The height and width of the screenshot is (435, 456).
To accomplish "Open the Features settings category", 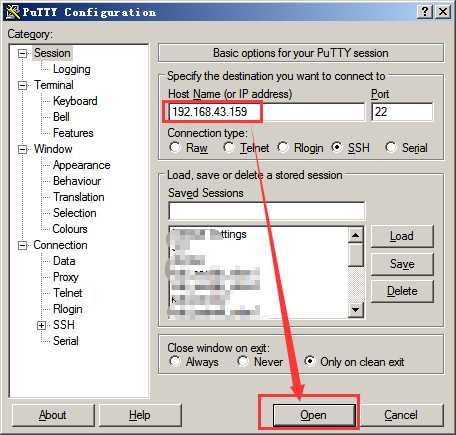I will pos(73,133).
